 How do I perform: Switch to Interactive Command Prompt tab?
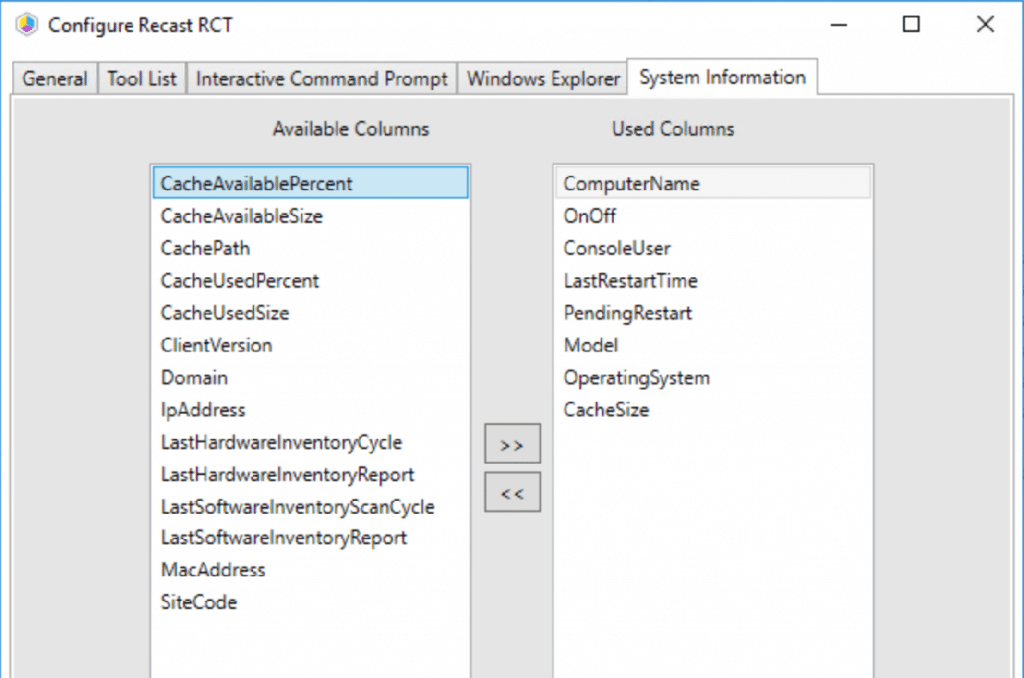321,78
